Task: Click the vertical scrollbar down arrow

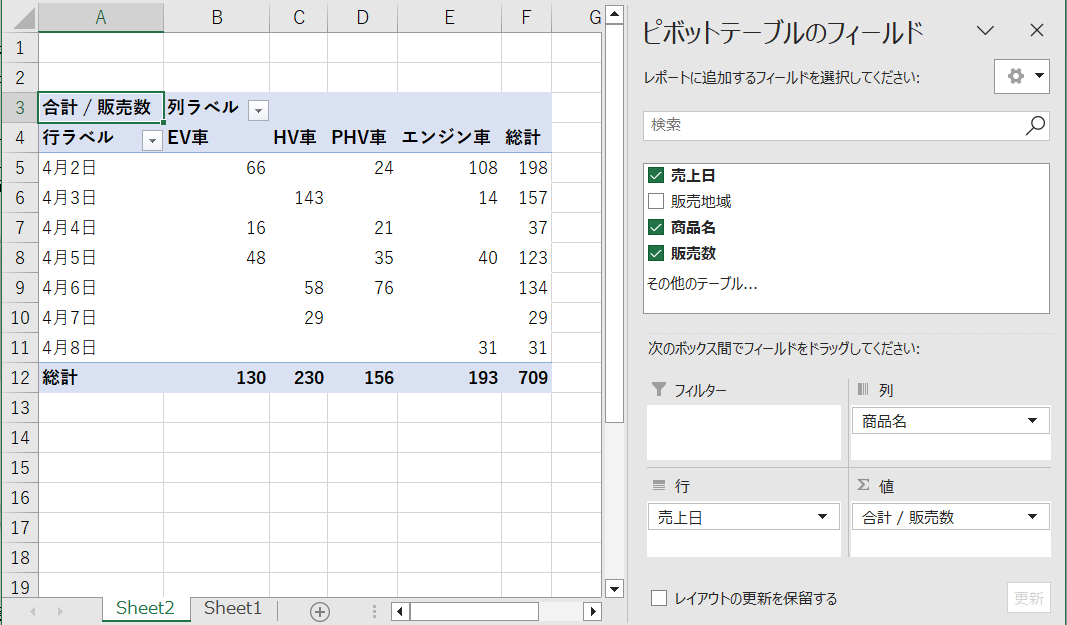Action: (614, 590)
